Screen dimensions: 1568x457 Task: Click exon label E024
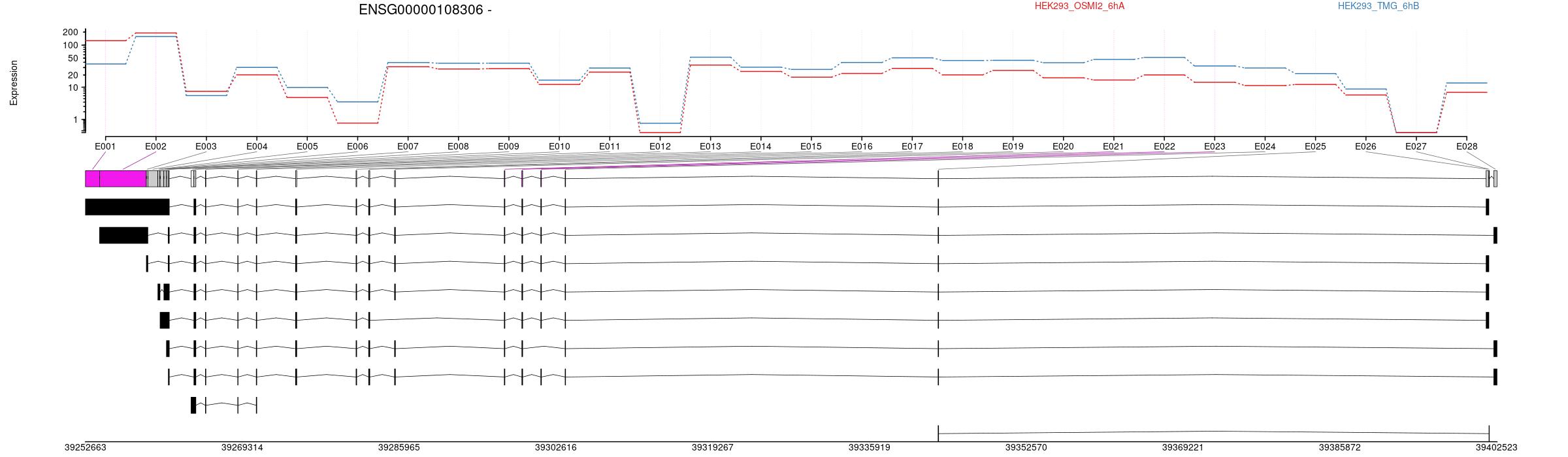[x=1265, y=147]
